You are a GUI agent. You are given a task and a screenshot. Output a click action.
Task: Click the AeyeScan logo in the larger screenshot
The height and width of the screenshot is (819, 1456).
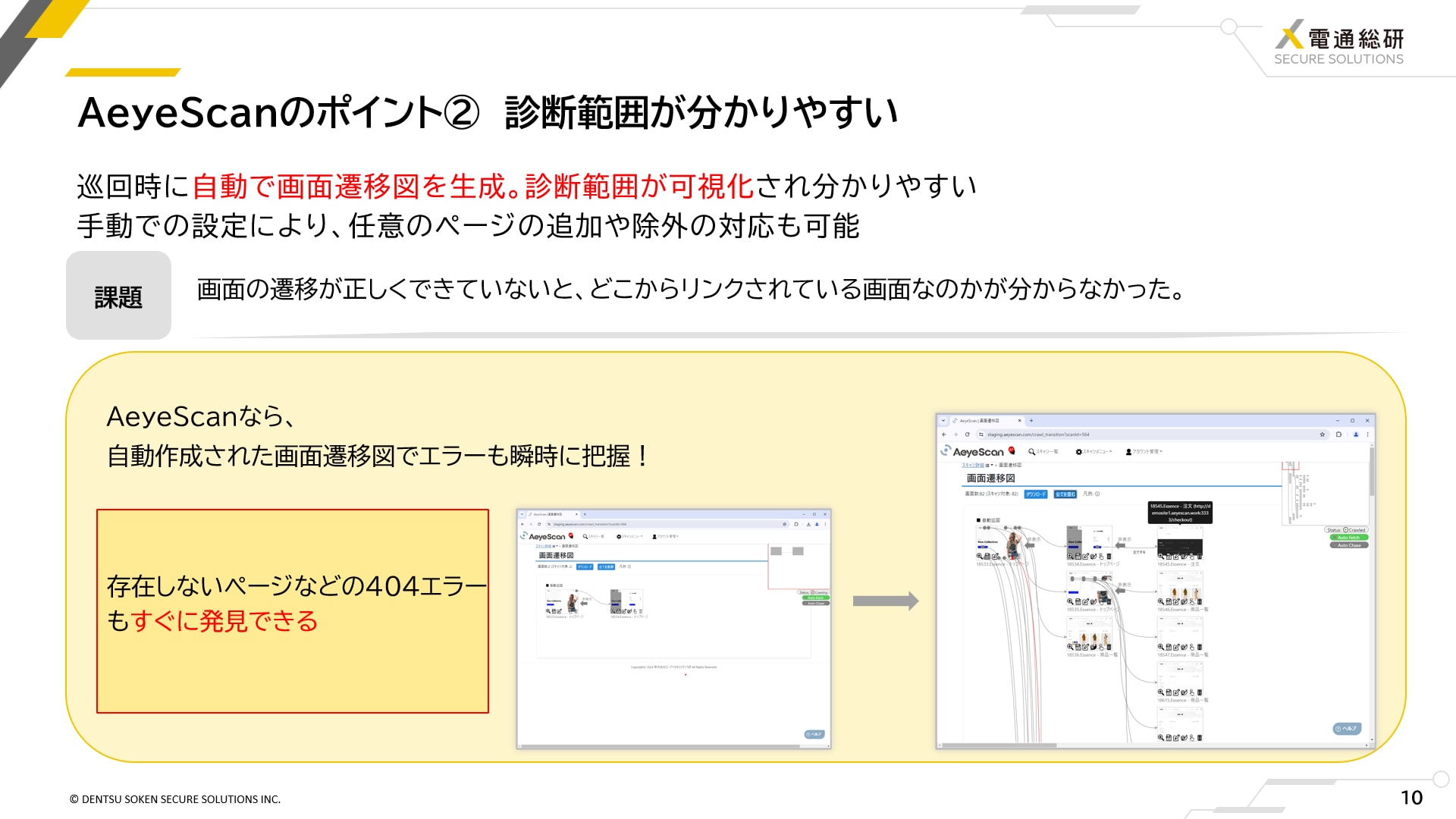point(971,451)
